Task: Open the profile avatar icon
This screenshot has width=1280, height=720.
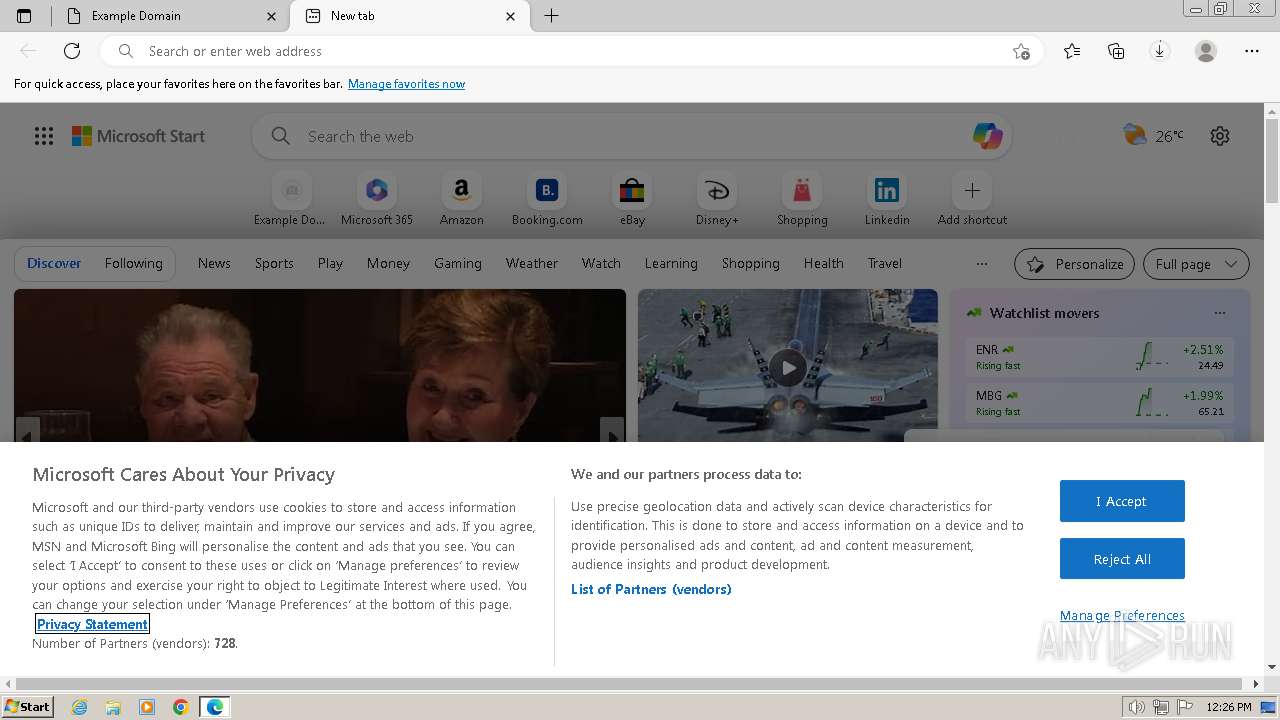Action: 1206,51
